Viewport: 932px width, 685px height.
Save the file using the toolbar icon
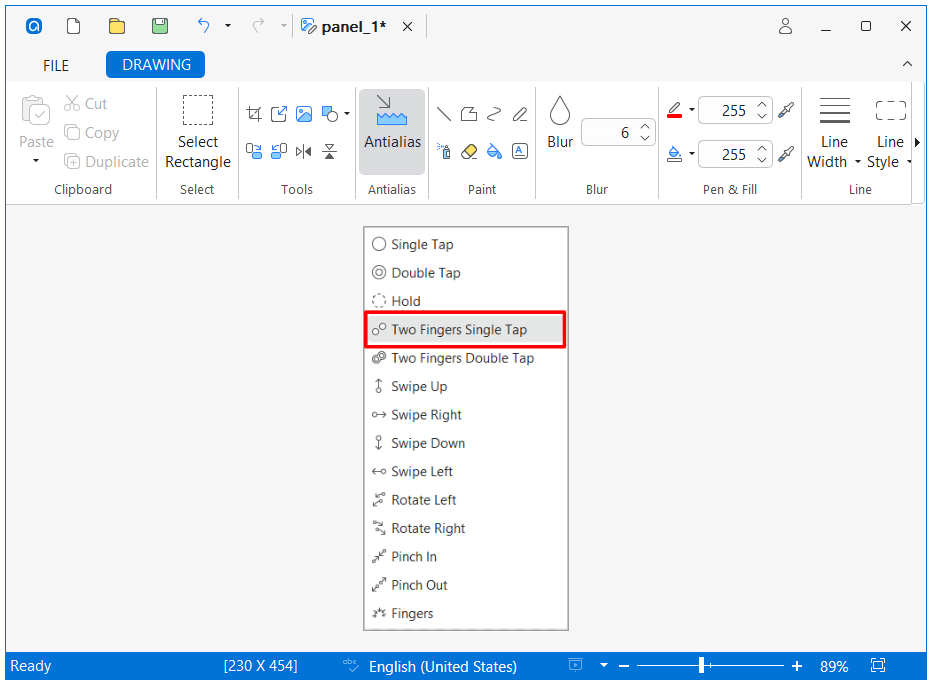[x=160, y=26]
